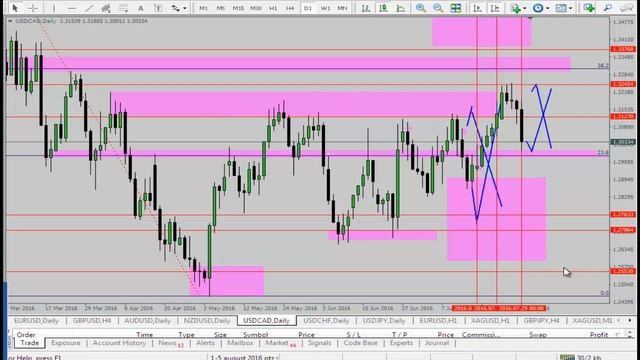The height and width of the screenshot is (360, 640).
Task: Switch to the GBPJPY,H4 chart tab
Action: [542, 321]
